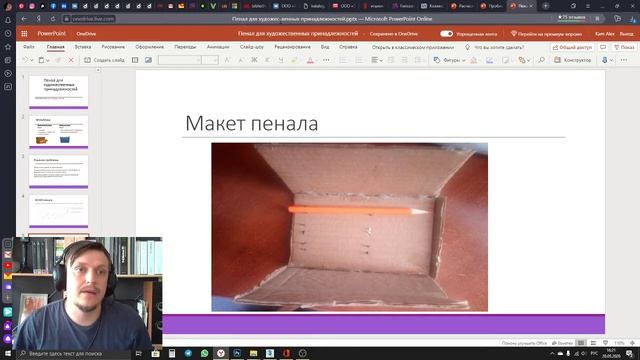Expand the paste options arrow

coord(48,60)
